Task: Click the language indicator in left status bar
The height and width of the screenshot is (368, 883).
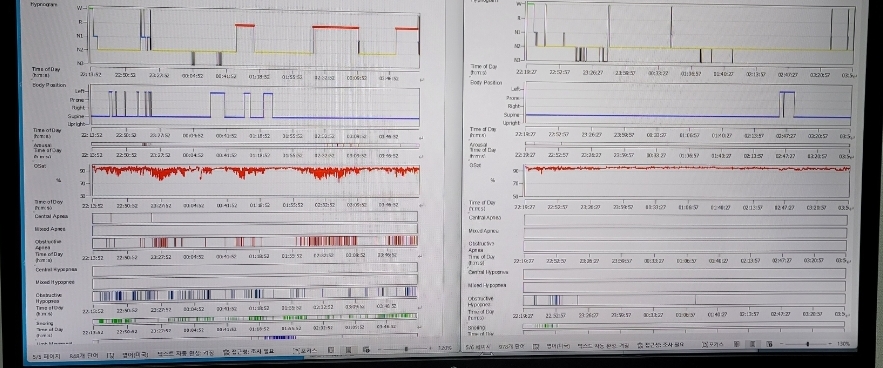Action: 135,355
